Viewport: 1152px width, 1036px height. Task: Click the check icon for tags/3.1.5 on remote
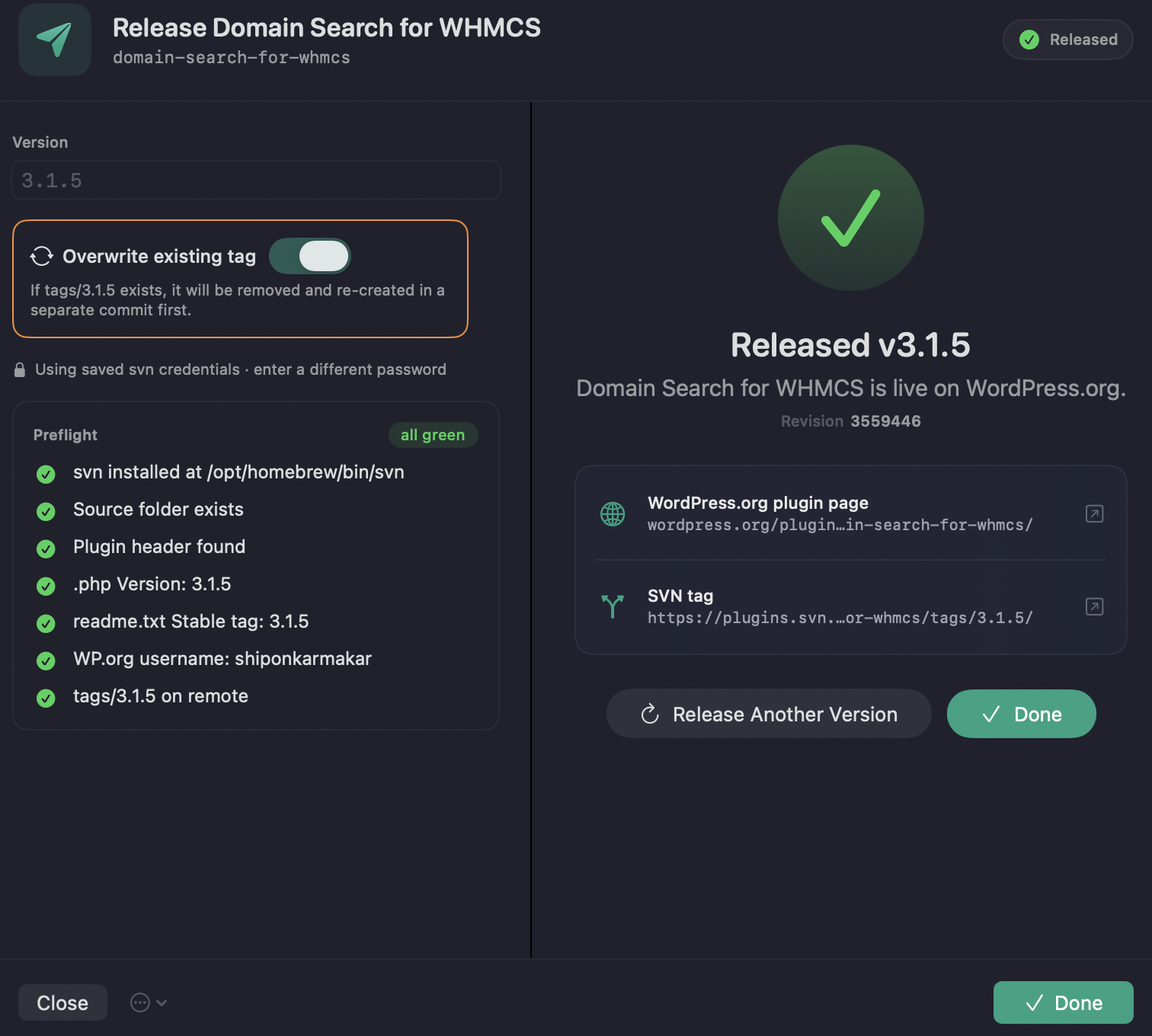pos(46,699)
